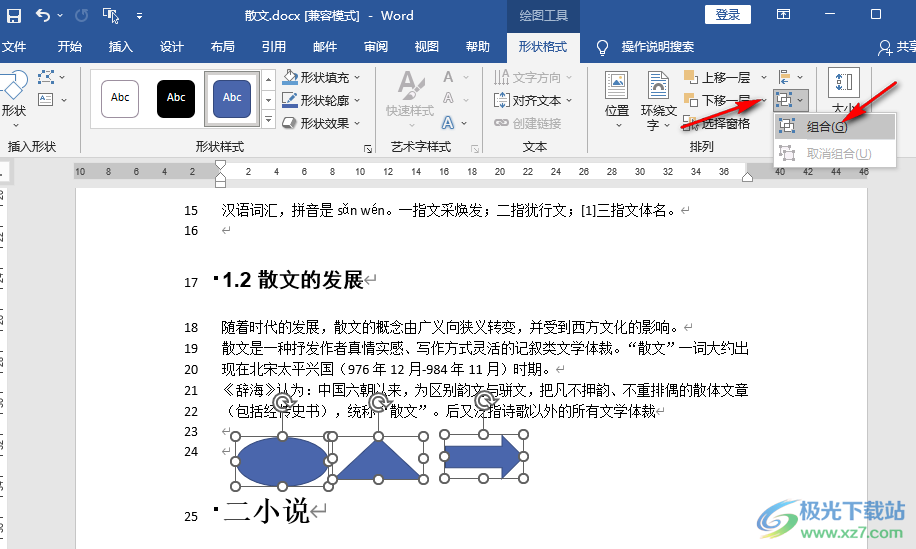Viewport: 916px width, 549px height.
Task: Expand the 上移一层 dropdown arrow
Action: pyautogui.click(x=764, y=77)
